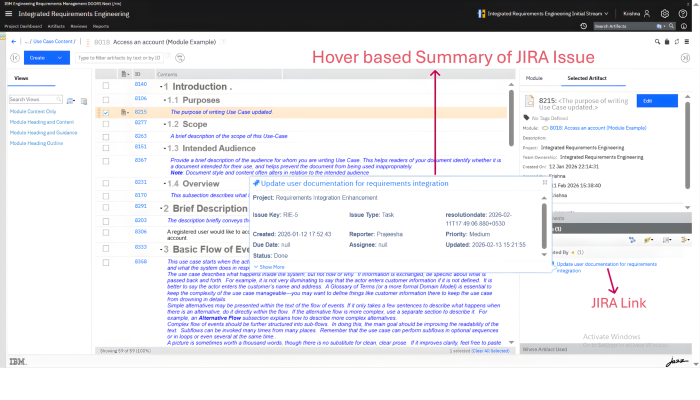Viewport: 700px width, 400px height.
Task: Check the checkbox for artifact 8140
Action: tap(106, 87)
